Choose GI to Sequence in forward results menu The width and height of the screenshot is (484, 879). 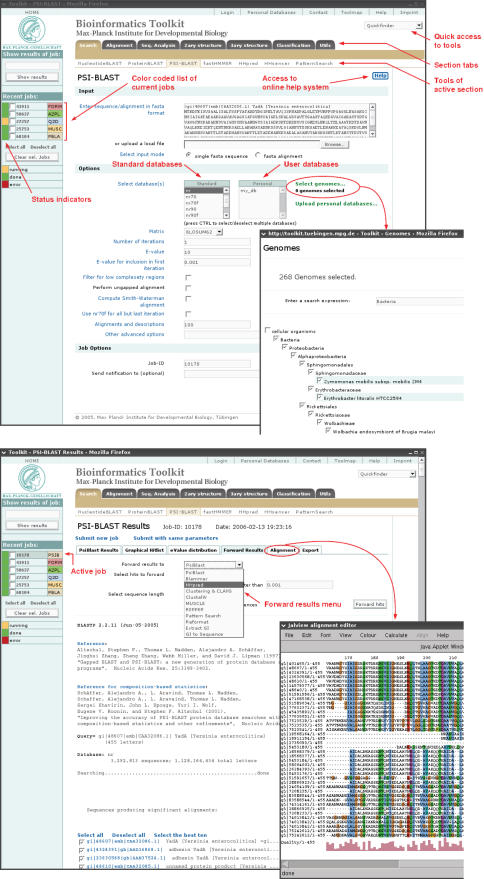click(213, 634)
